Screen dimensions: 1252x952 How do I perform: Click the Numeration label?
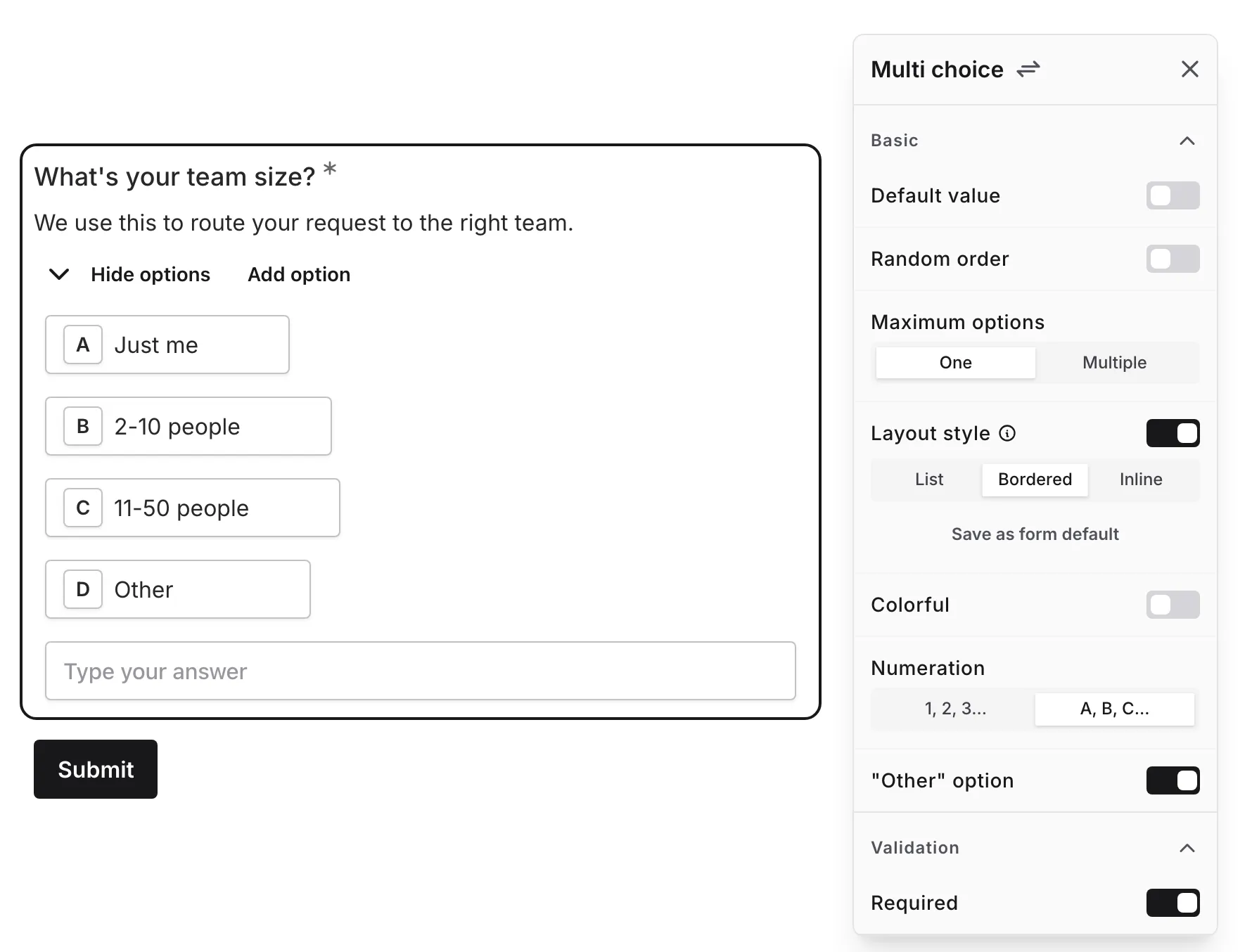click(928, 668)
